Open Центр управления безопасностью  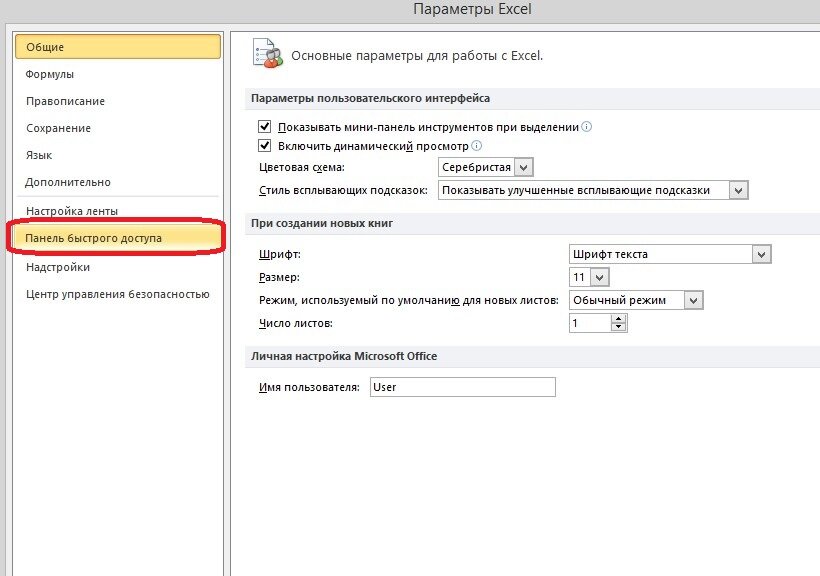(118, 294)
